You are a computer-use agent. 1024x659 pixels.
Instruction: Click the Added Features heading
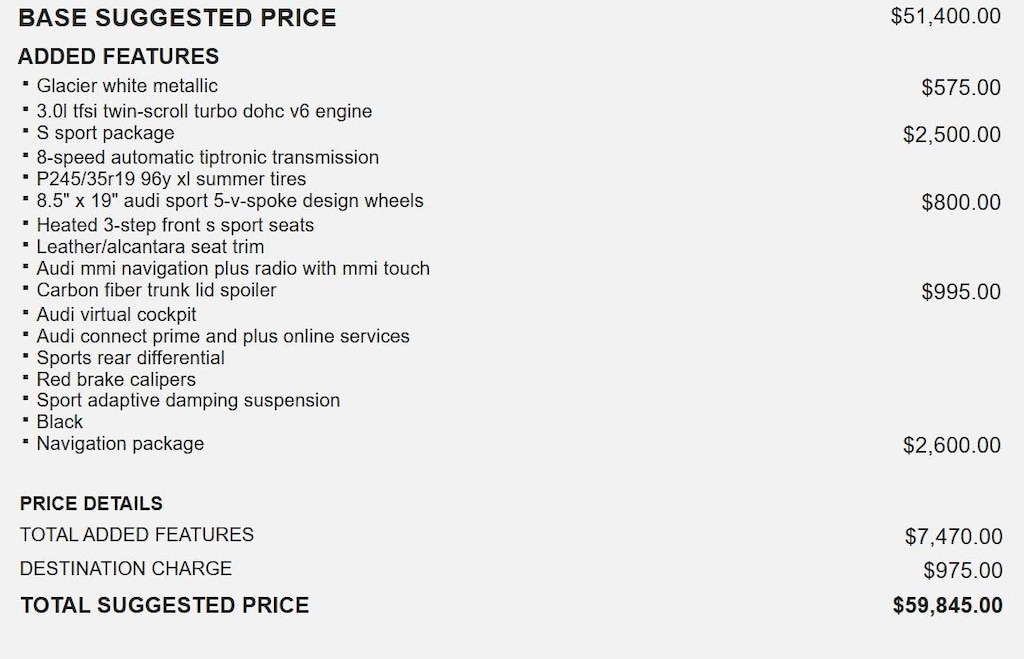point(118,56)
